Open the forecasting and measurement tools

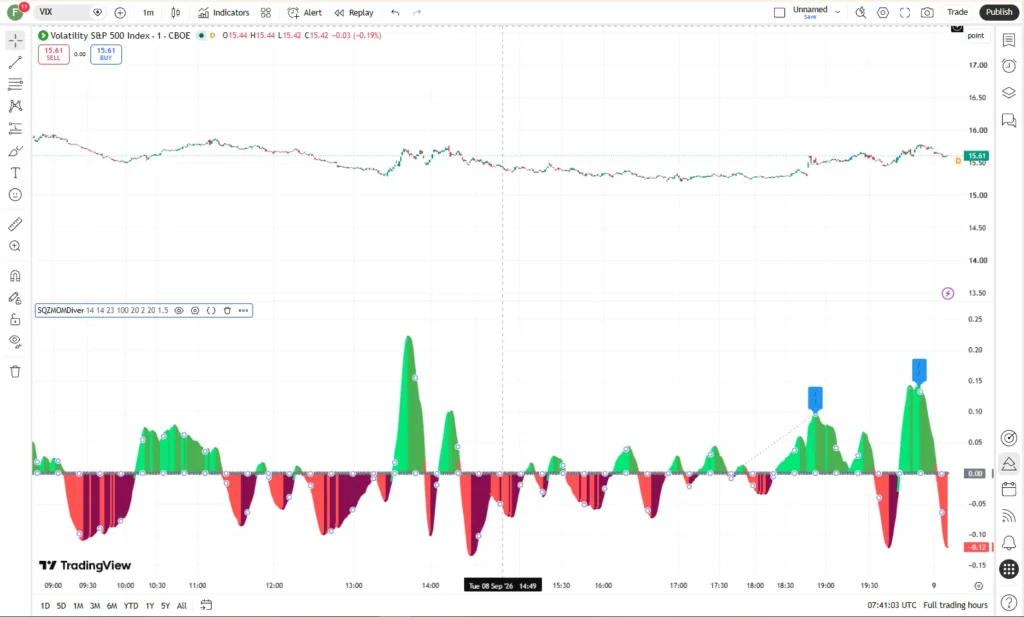click(15, 129)
